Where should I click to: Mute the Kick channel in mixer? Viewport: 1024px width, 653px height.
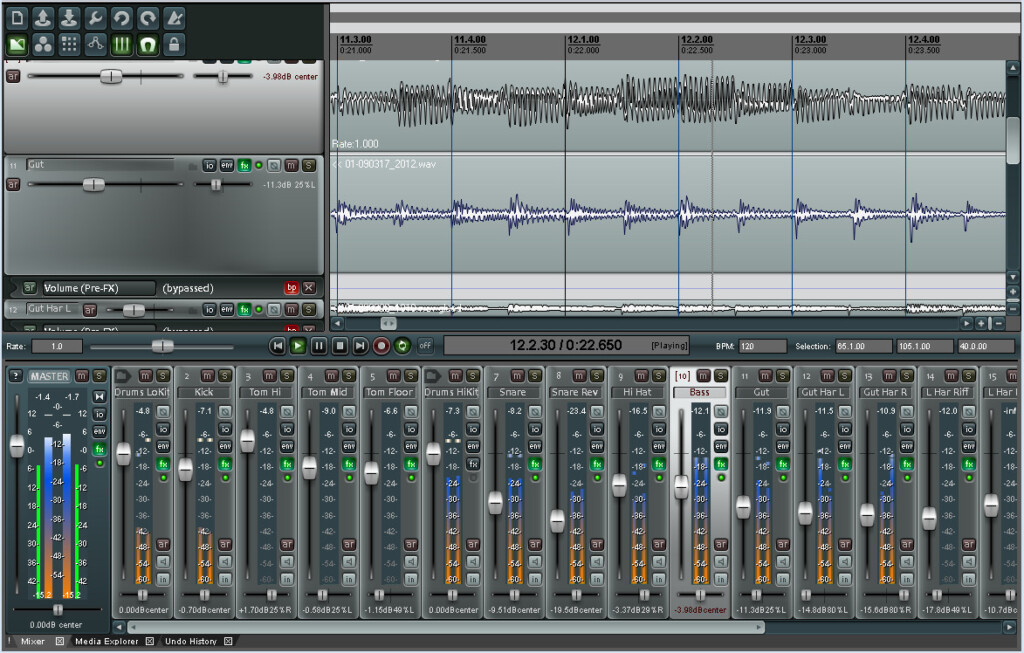click(x=207, y=375)
